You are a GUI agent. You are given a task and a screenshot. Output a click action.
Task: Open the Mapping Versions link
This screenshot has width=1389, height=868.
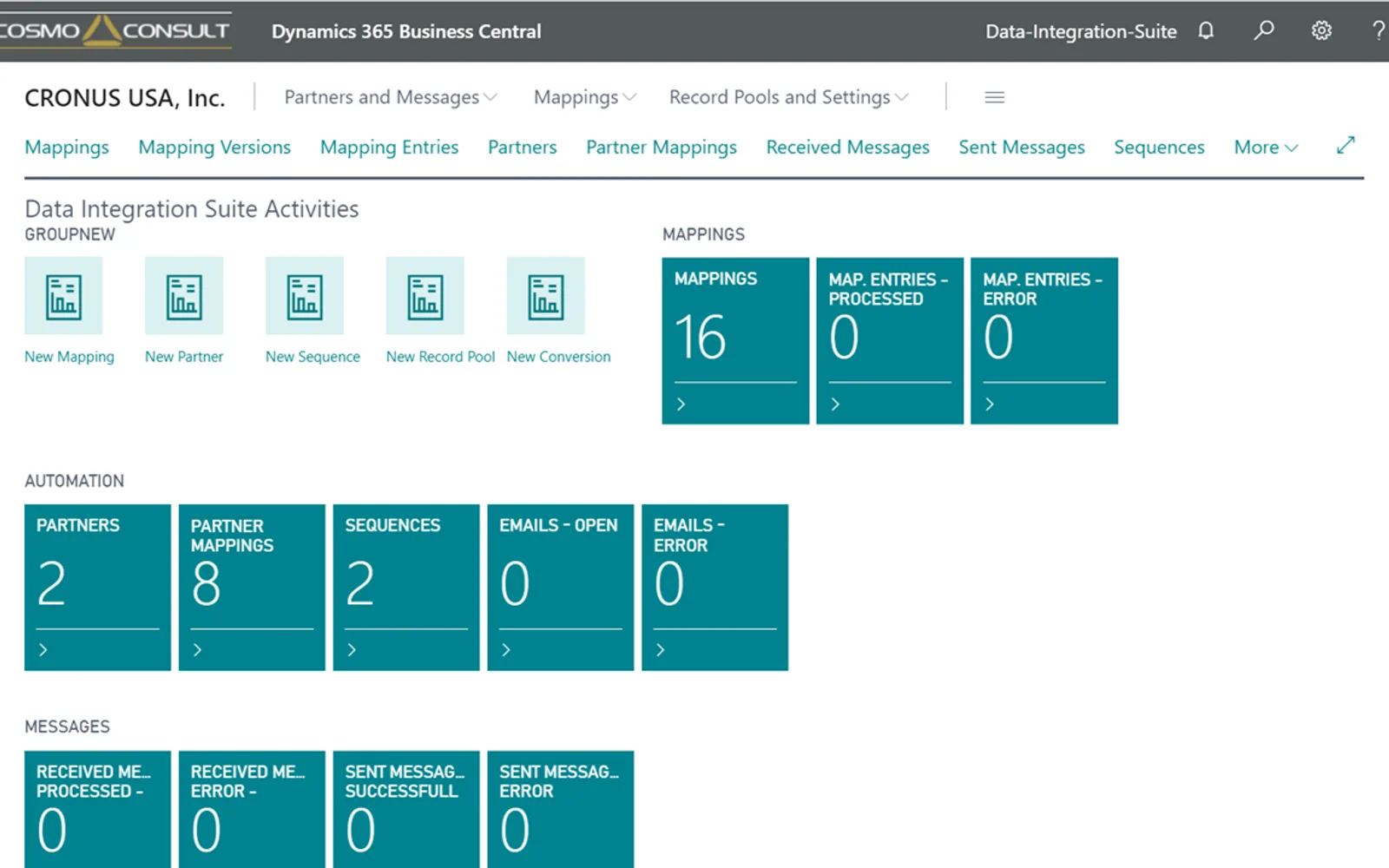coord(214,148)
